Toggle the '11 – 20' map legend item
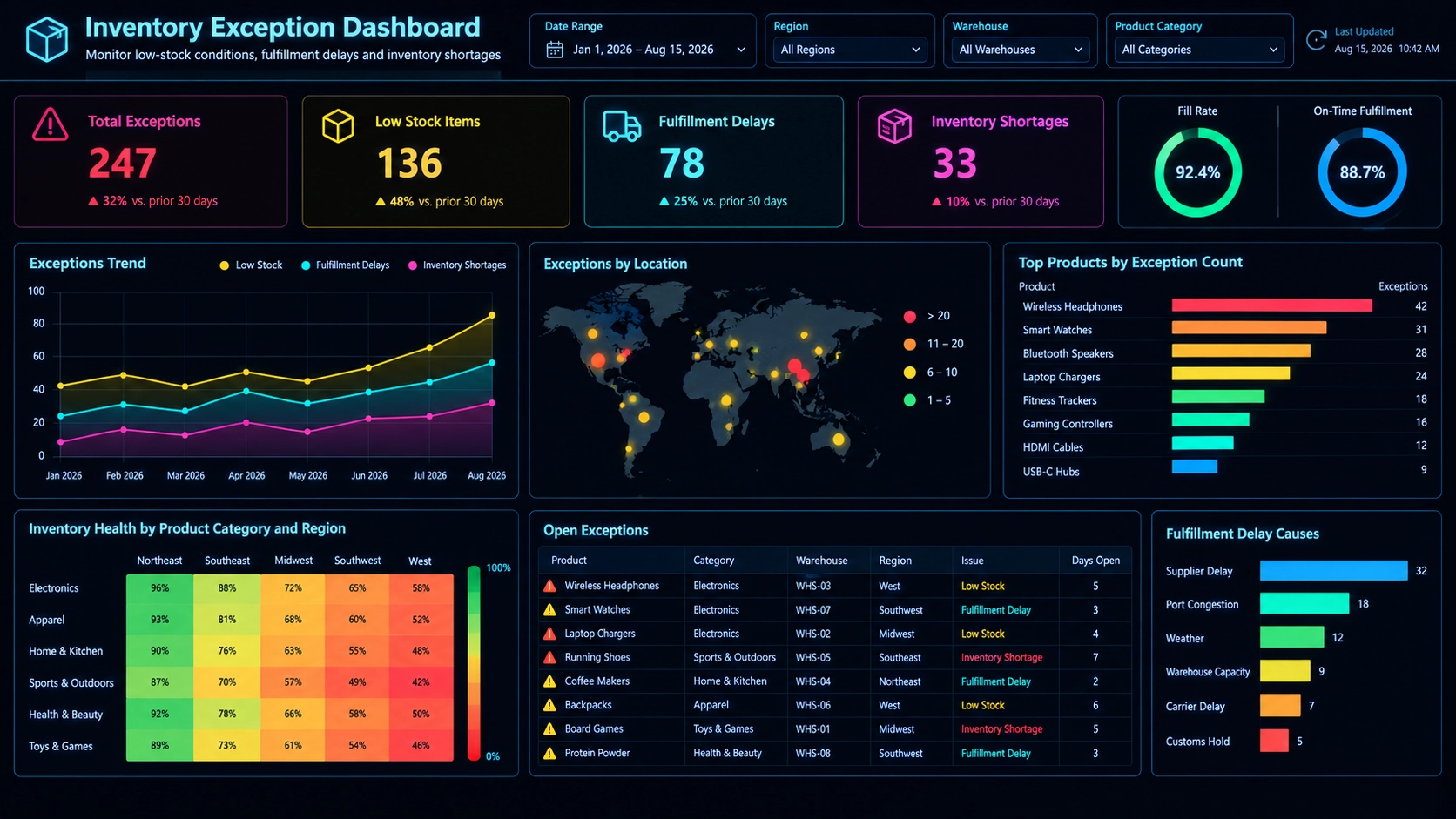The image size is (1456, 819). click(934, 344)
